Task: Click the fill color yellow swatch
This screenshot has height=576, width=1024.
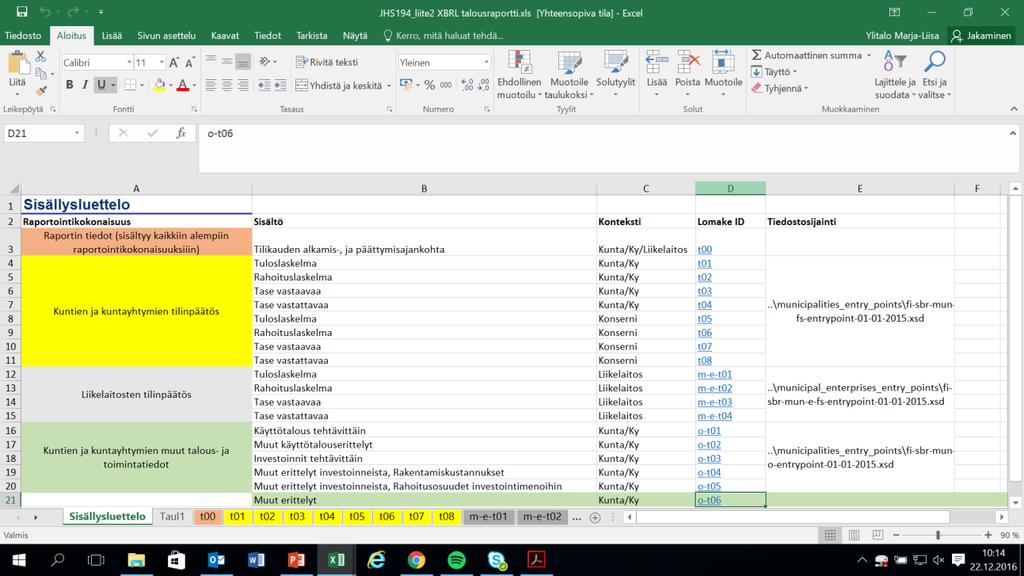Action: coord(159,85)
